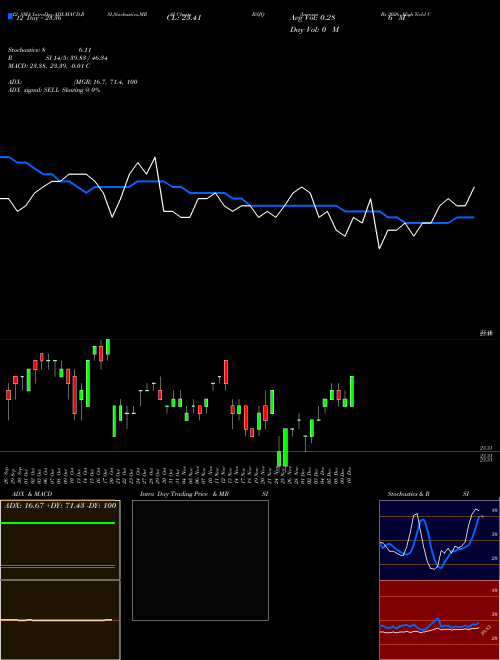Click the blue Stochastics chart panel
The height and width of the screenshot is (660, 500).
click(x=439, y=540)
